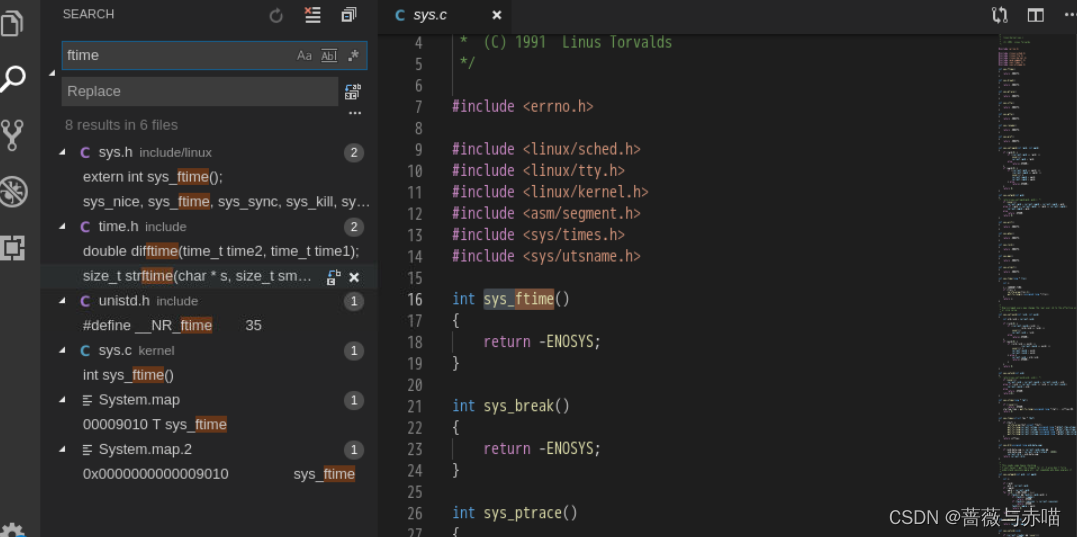Image resolution: width=1077 pixels, height=537 pixels.
Task: Open changes compare icon in editor toolbar
Action: pyautogui.click(x=999, y=15)
